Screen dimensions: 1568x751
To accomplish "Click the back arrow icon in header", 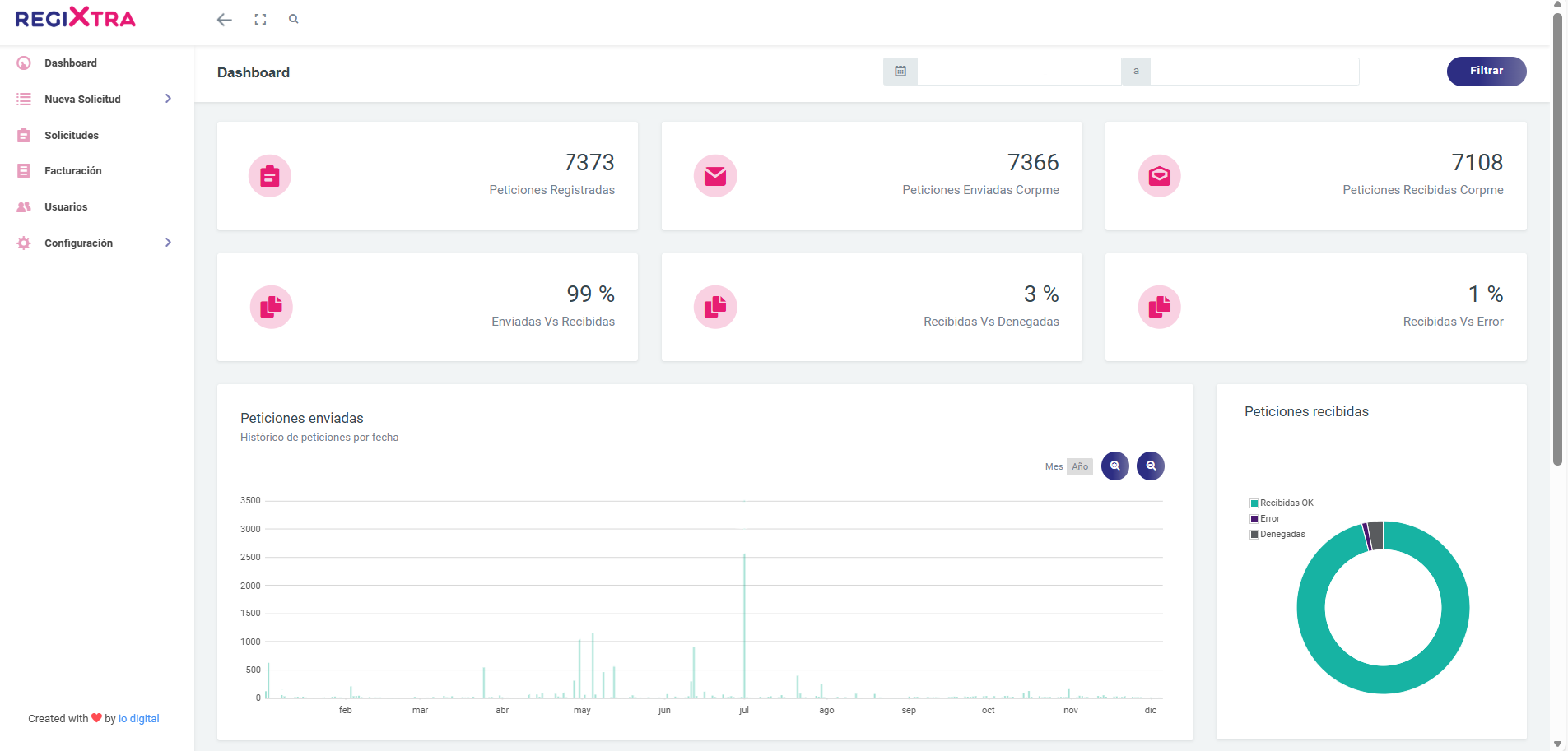I will [224, 20].
